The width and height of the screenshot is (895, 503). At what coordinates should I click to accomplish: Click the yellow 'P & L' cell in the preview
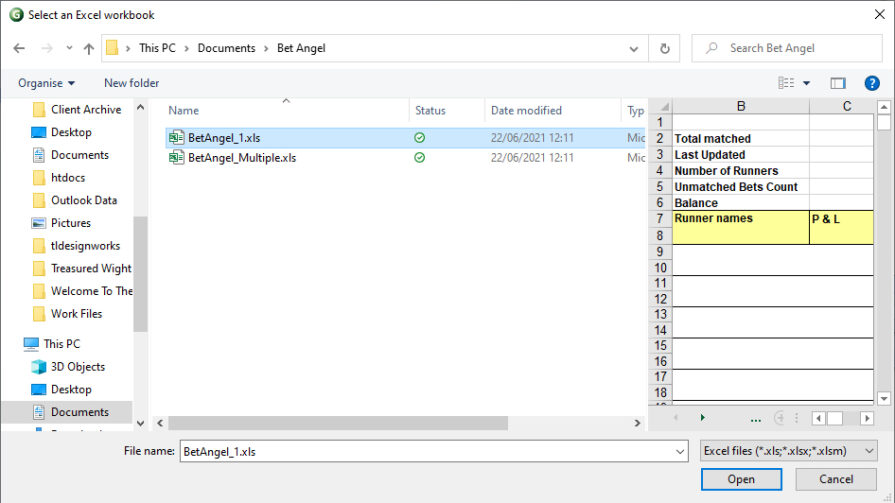click(842, 227)
